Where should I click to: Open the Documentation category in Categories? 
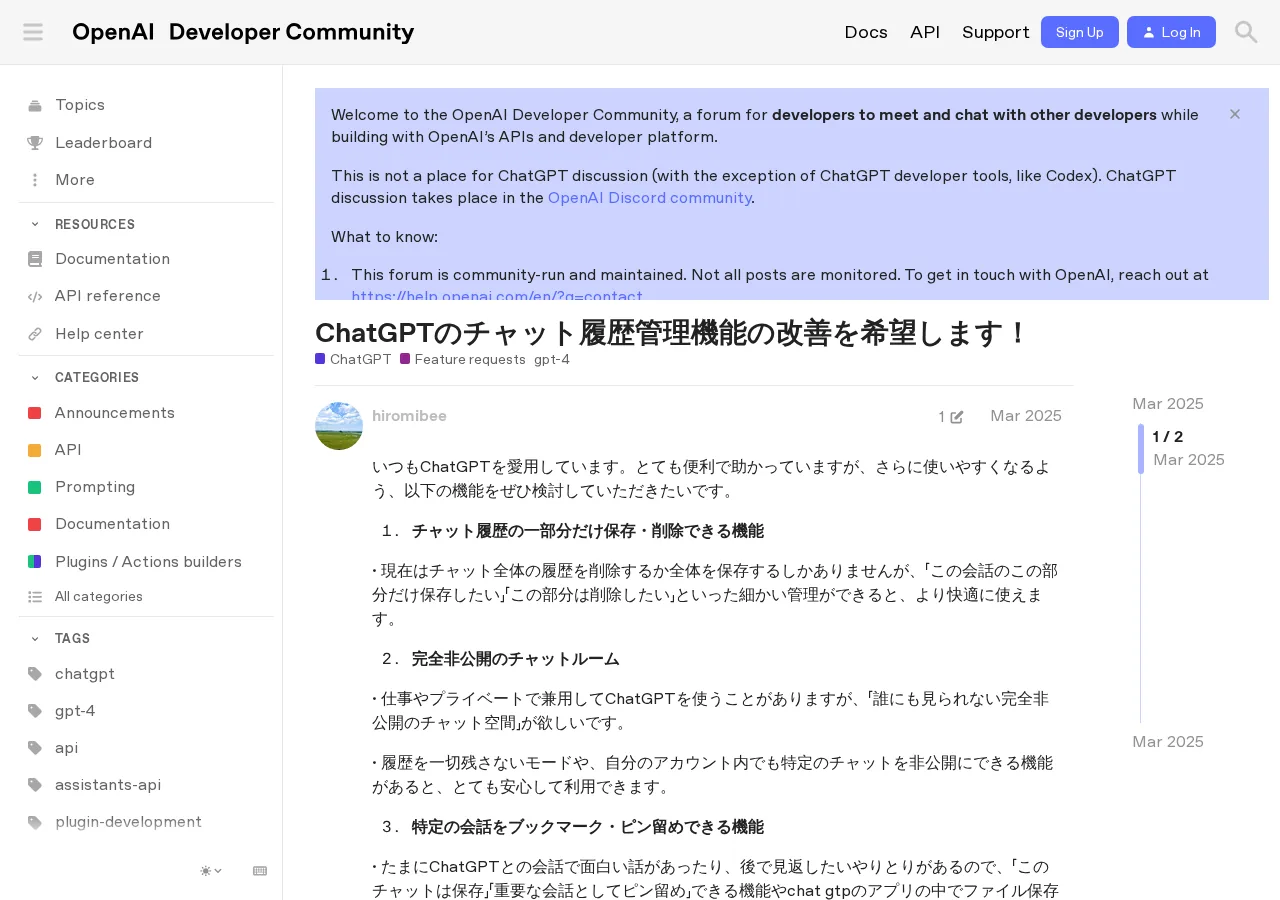[x=145, y=524]
